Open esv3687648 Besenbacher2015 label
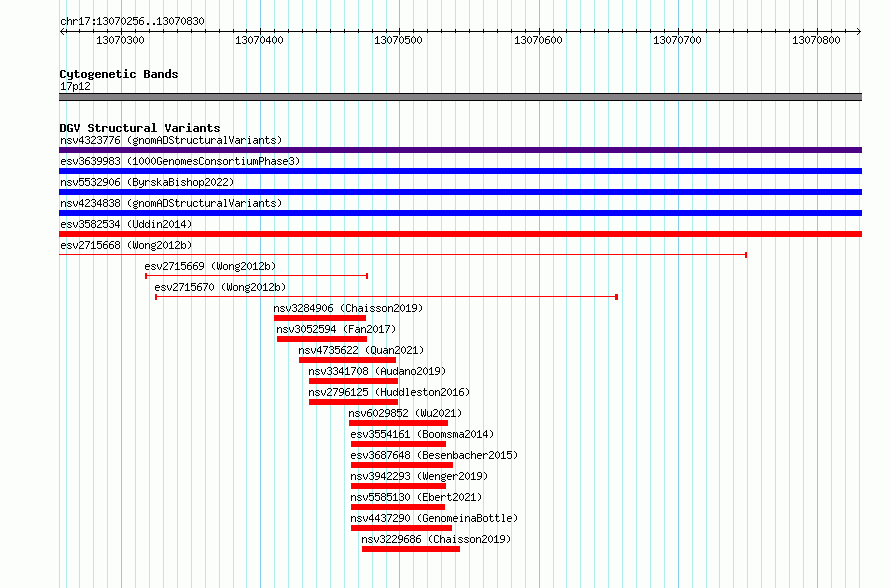The width and height of the screenshot is (890, 588). point(434,455)
